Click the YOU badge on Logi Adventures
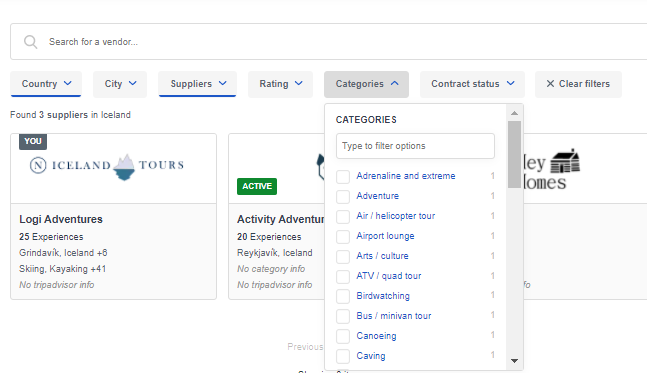The height and width of the screenshot is (373, 647). (33, 141)
